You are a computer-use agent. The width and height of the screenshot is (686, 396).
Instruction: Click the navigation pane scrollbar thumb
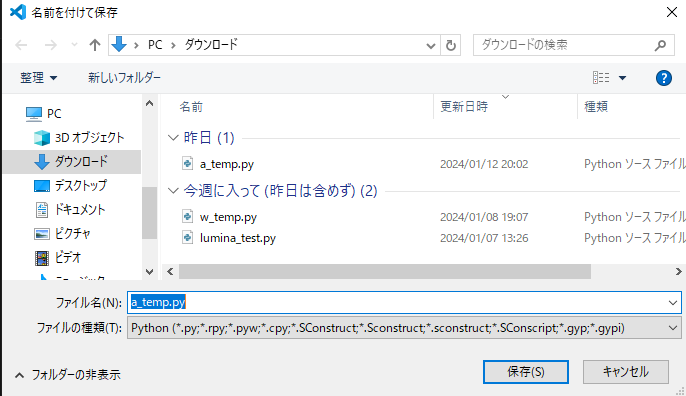pos(149,213)
